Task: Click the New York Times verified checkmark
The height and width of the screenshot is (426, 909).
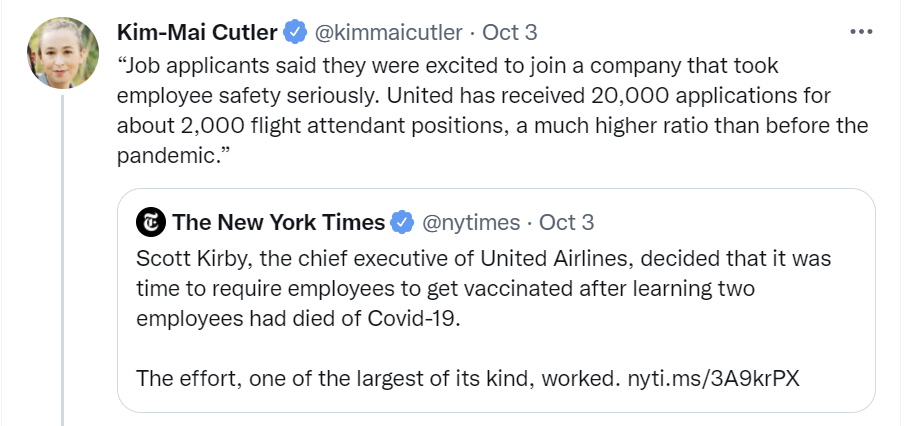Action: pyautogui.click(x=403, y=221)
